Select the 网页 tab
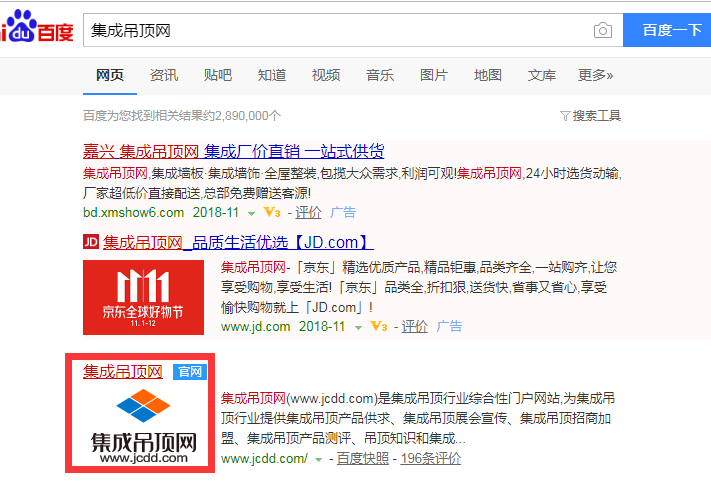This screenshot has width=711, height=481. click(x=110, y=75)
